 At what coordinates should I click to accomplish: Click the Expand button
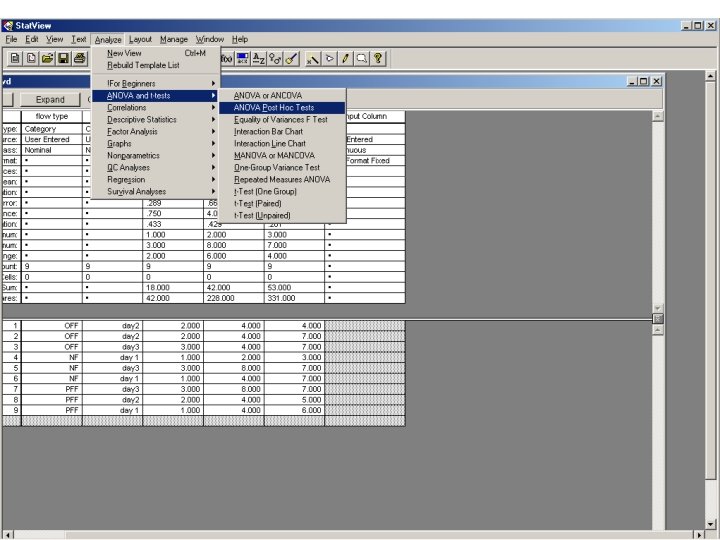point(50,100)
